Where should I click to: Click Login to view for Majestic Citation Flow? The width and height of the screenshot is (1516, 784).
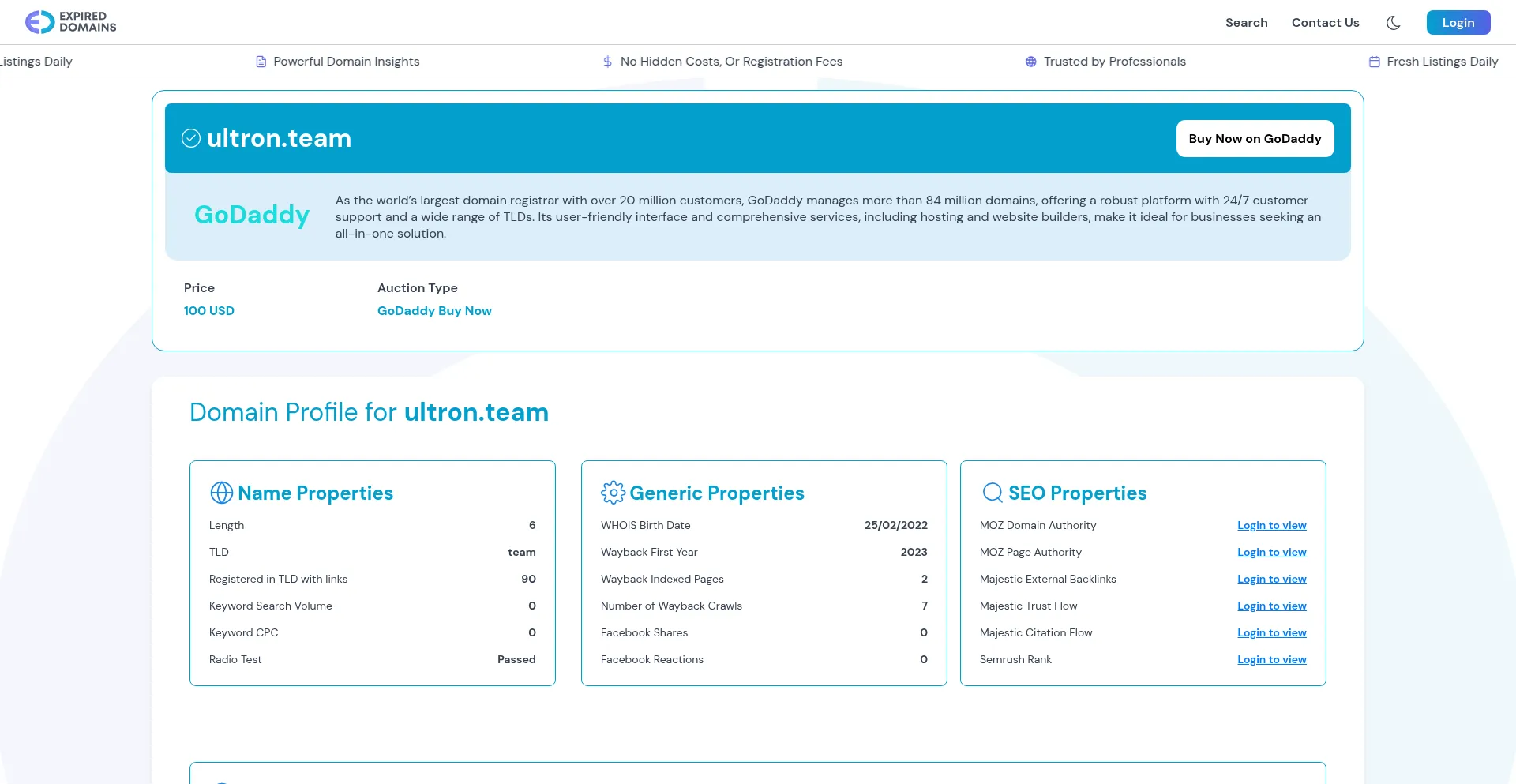coord(1271,632)
